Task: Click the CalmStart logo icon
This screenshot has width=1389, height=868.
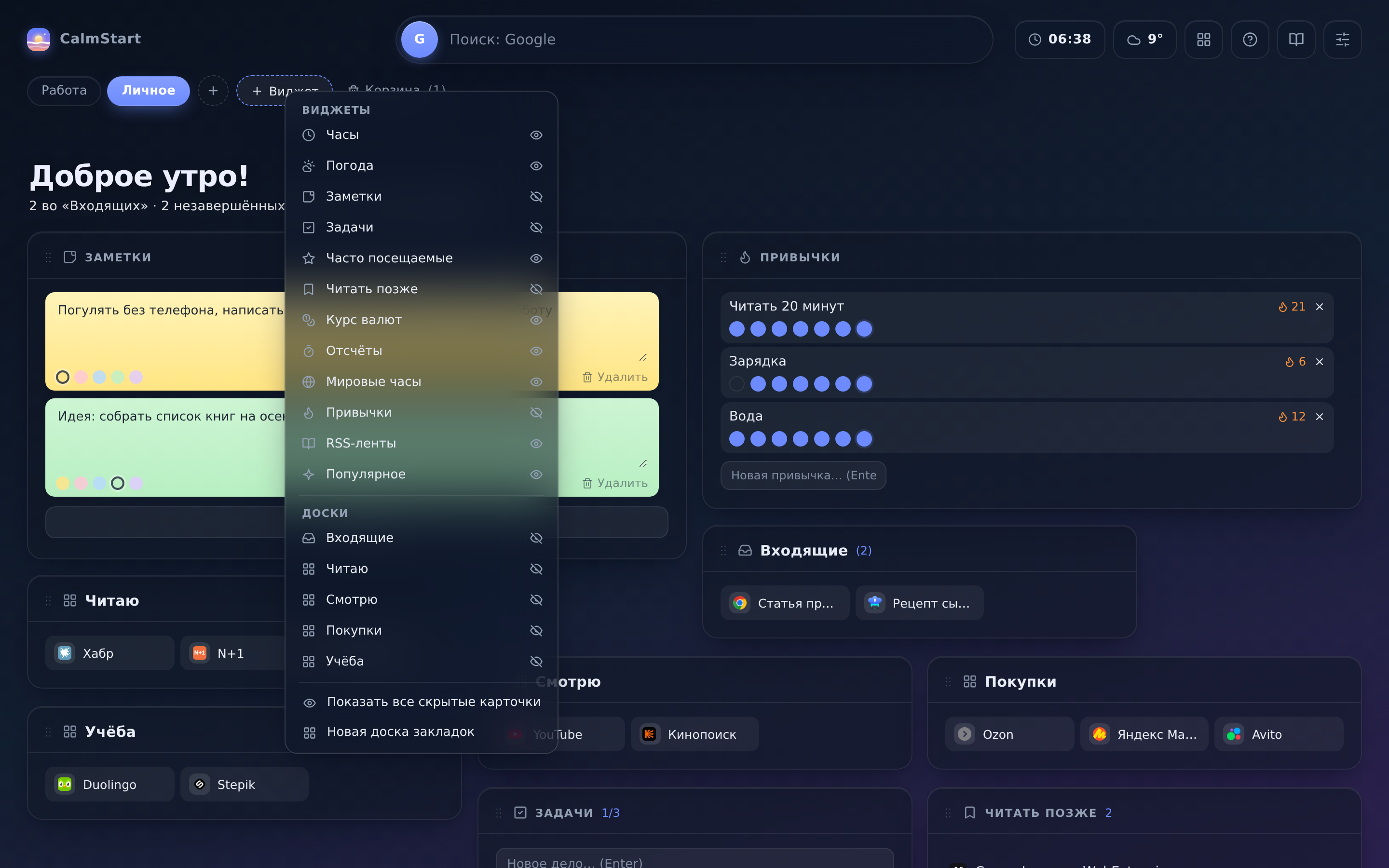Action: coord(39,39)
